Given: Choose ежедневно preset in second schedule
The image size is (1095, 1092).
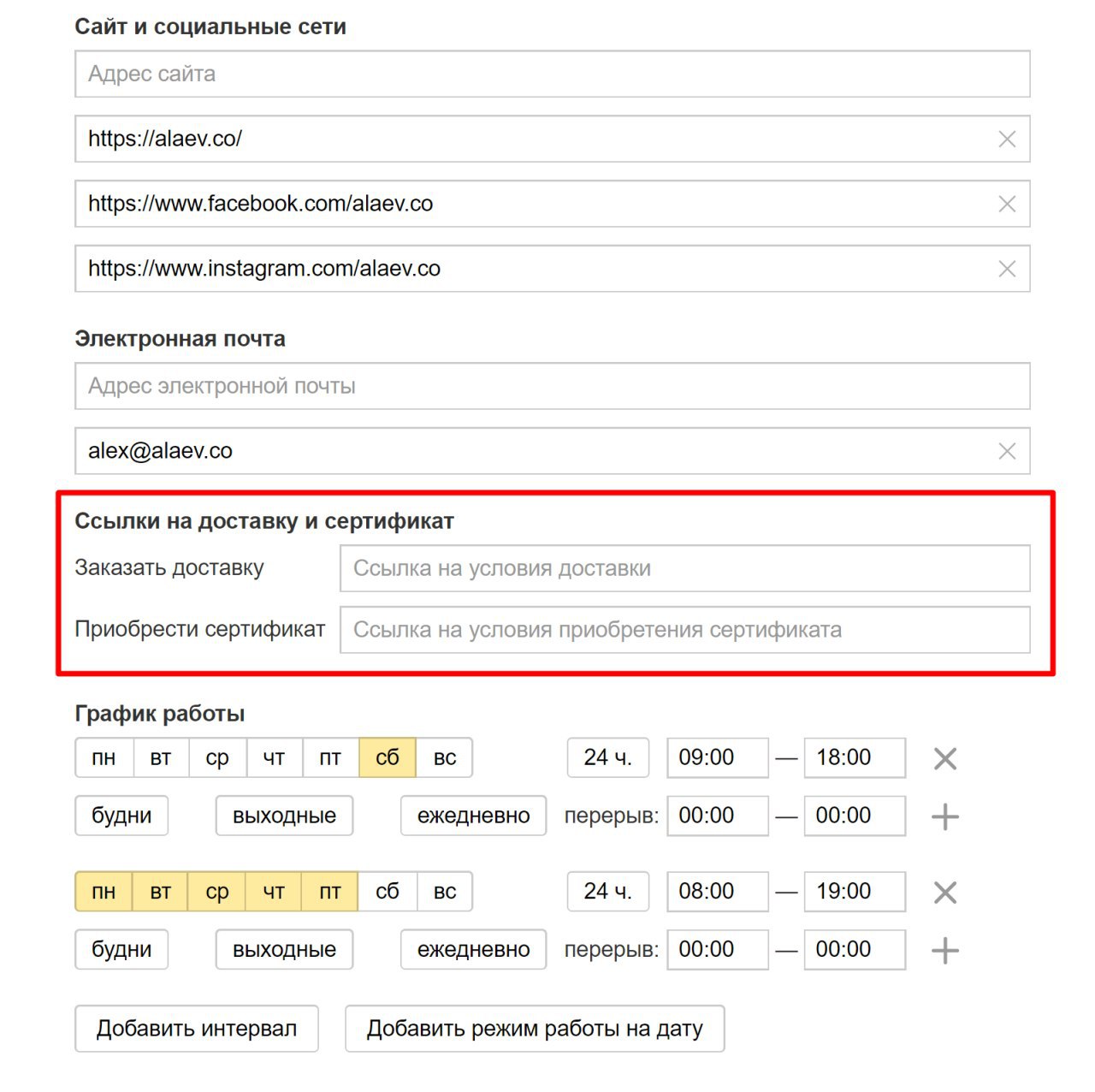Looking at the screenshot, I should click(x=474, y=950).
